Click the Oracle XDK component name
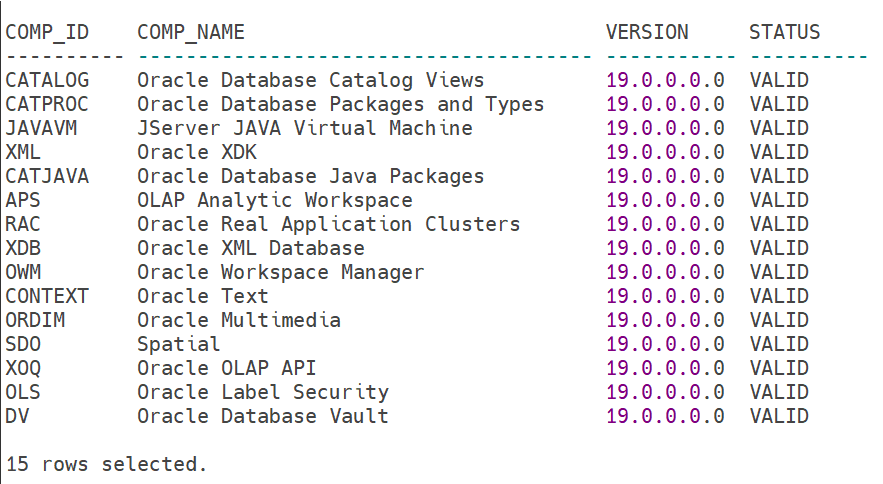This screenshot has width=883, height=484. click(x=197, y=152)
